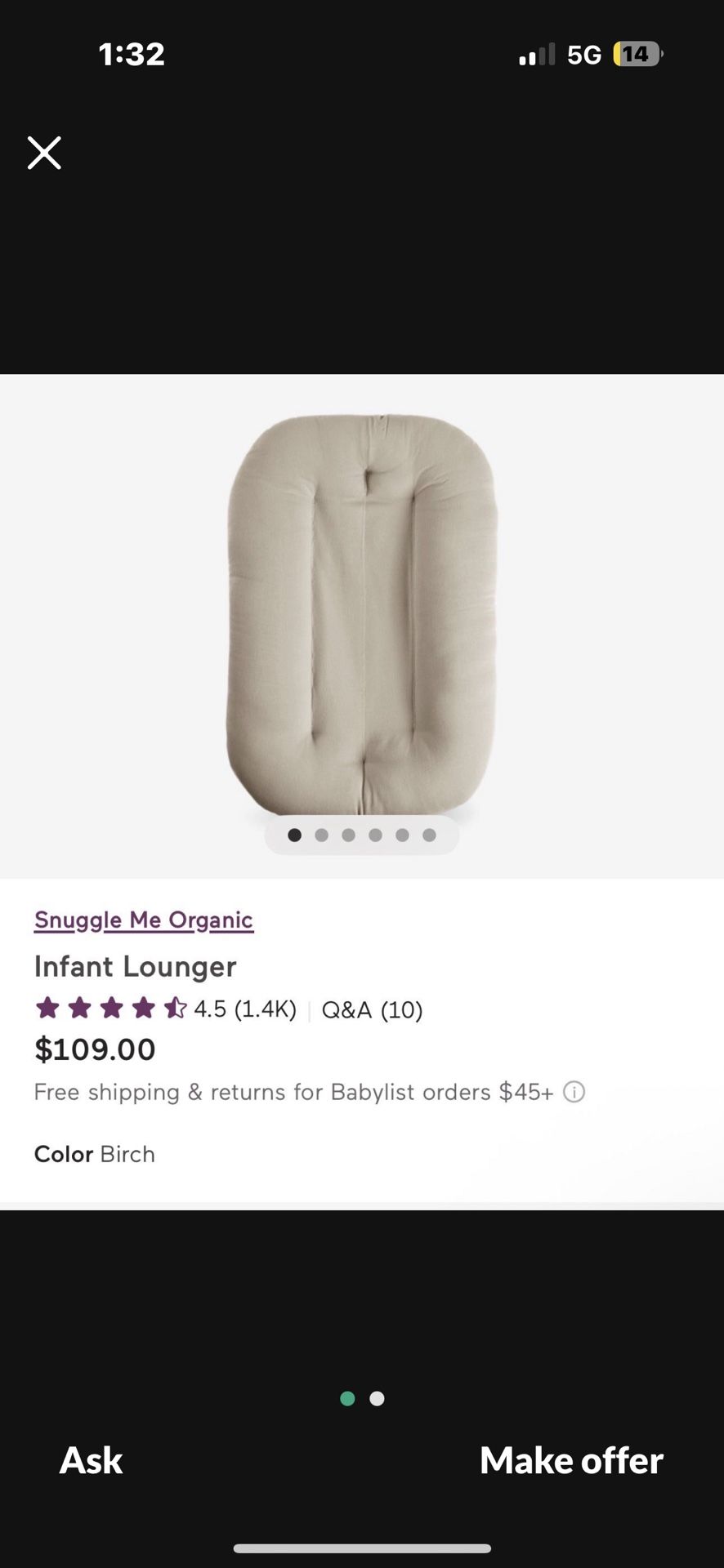Go to third product carousel dot
This screenshot has width=724, height=1568.
point(349,835)
